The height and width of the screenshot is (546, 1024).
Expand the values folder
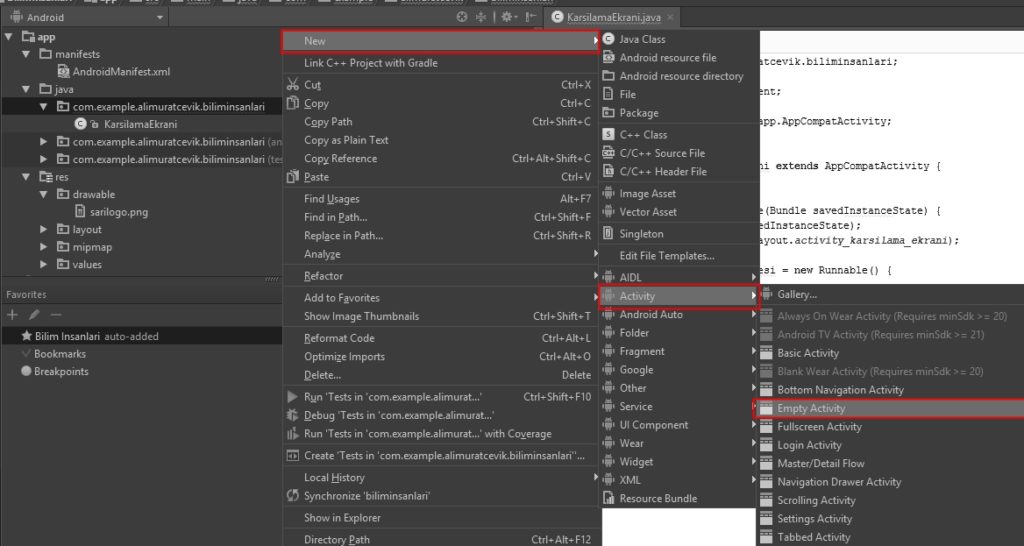coord(43,265)
